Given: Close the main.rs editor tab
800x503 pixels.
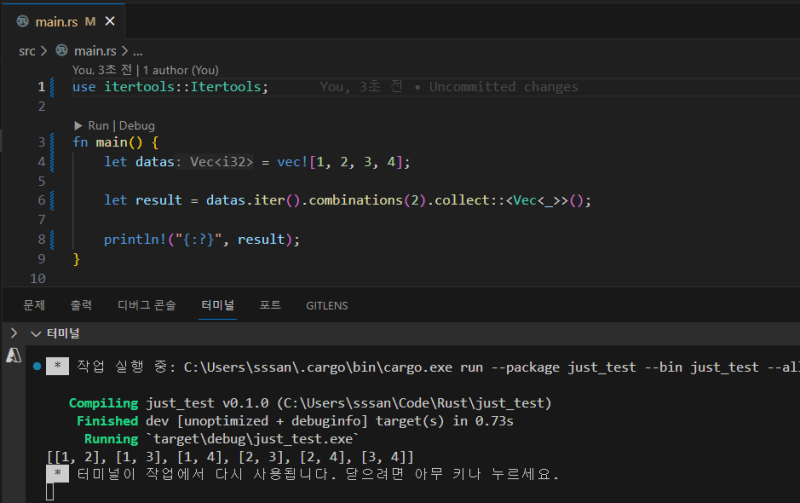Looking at the screenshot, I should [109, 21].
